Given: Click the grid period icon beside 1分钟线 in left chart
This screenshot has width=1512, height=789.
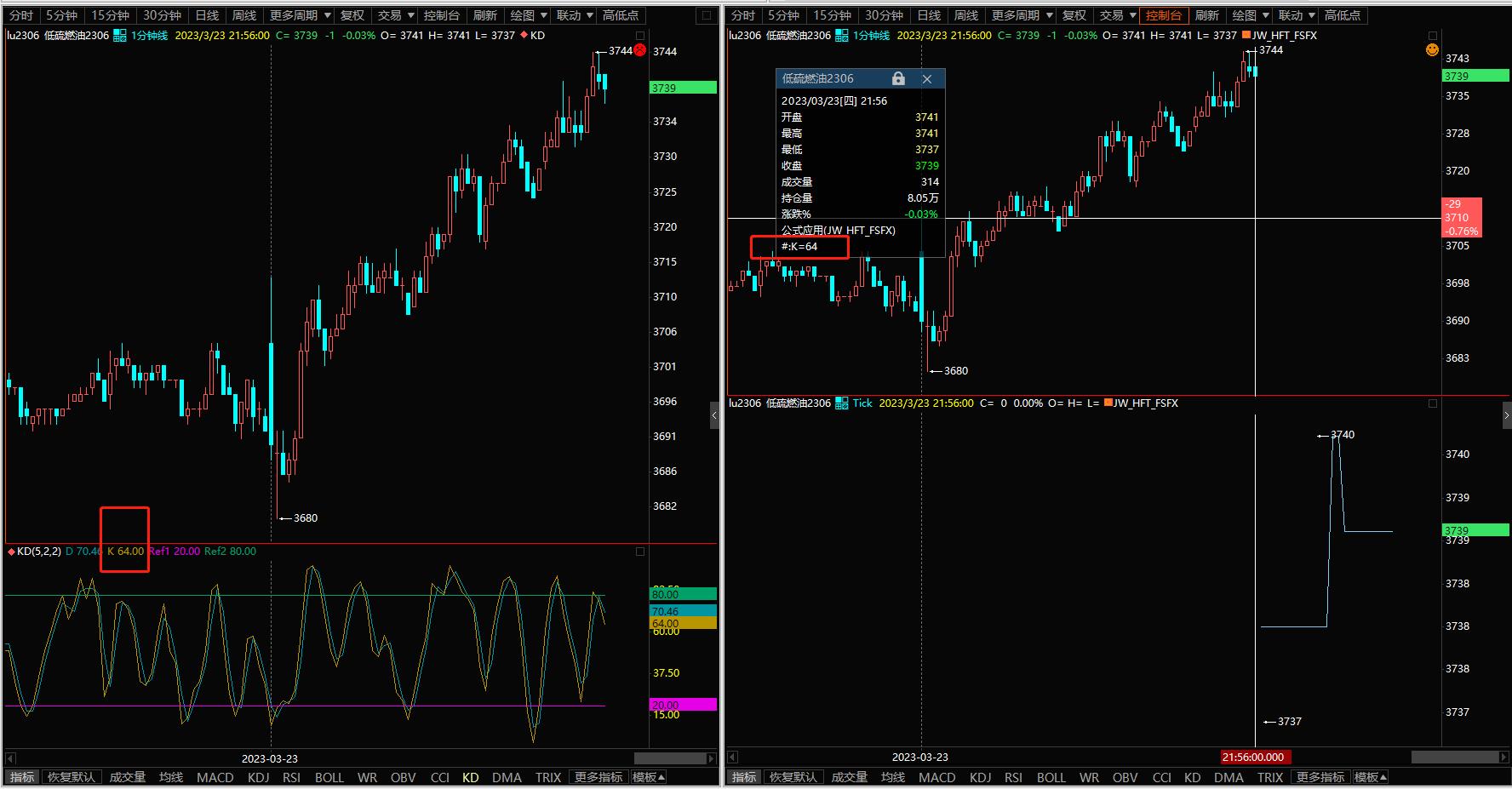Looking at the screenshot, I should 119,36.
